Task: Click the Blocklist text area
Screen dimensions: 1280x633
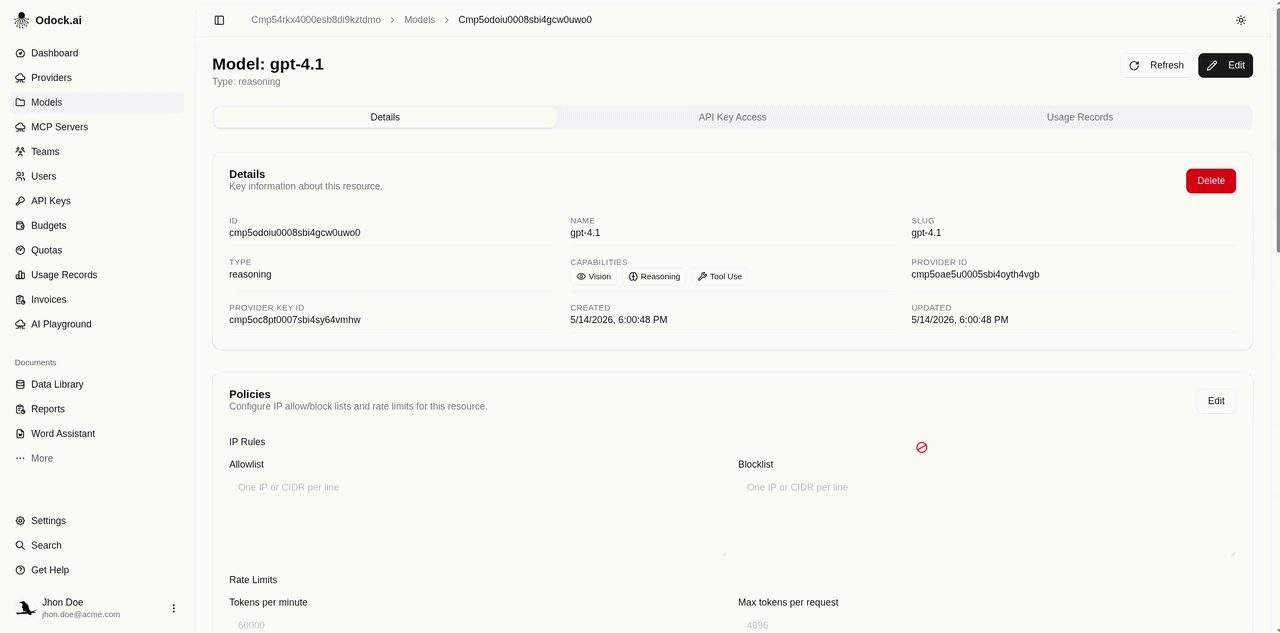Action: click(987, 515)
